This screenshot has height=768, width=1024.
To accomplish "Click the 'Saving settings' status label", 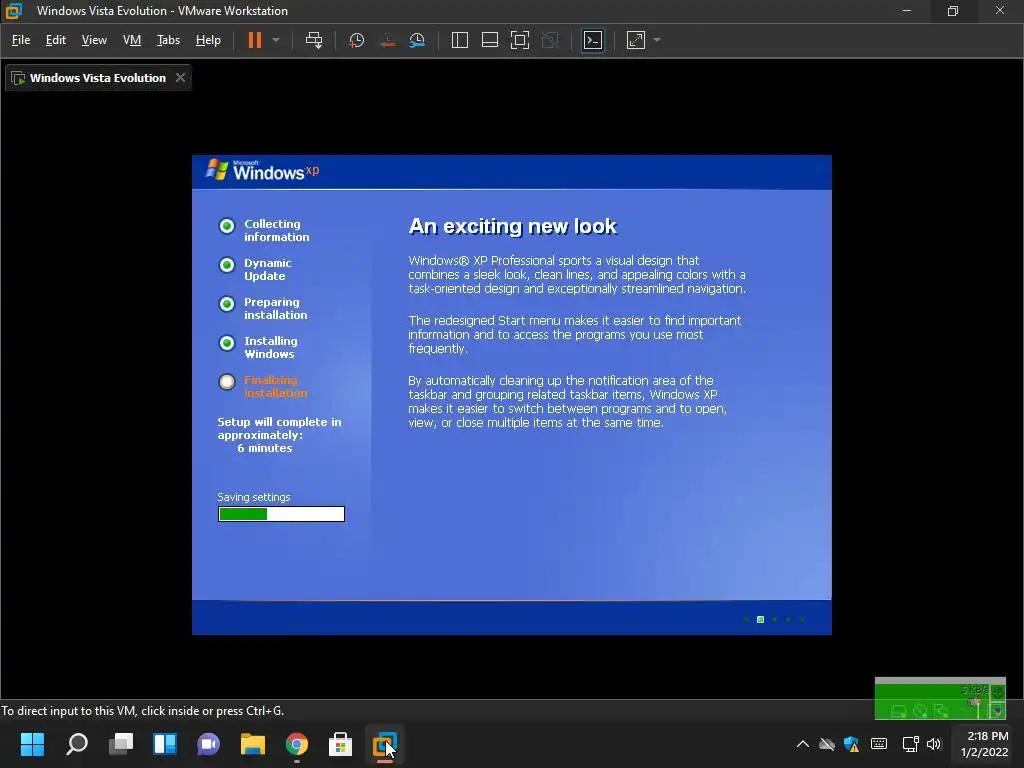I will click(x=253, y=497).
